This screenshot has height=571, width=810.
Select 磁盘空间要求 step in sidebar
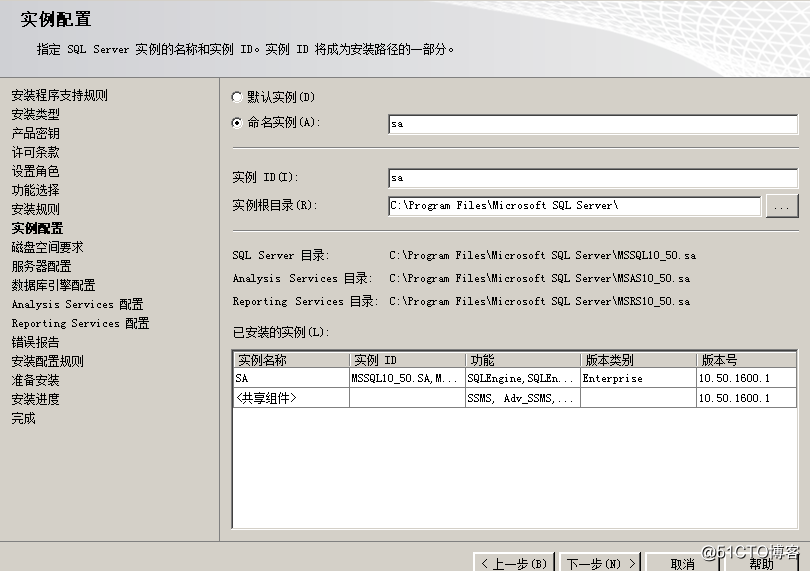(x=48, y=247)
